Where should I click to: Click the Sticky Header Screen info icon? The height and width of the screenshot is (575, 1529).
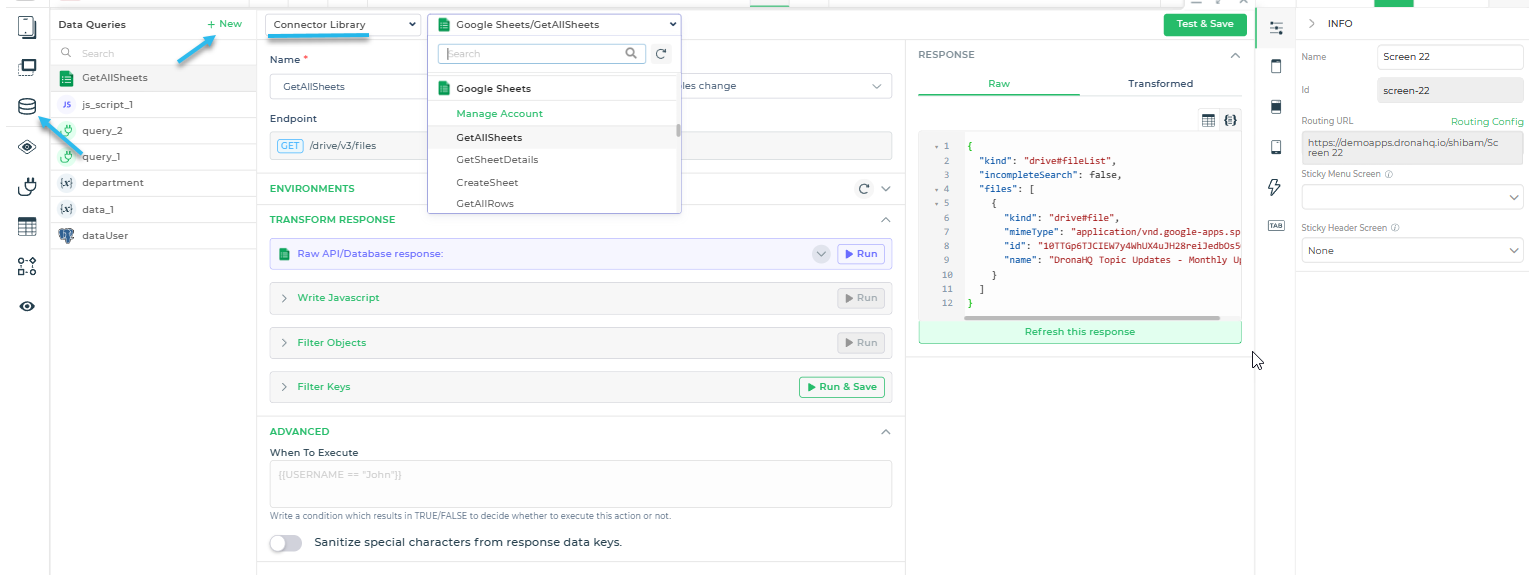click(x=1395, y=228)
